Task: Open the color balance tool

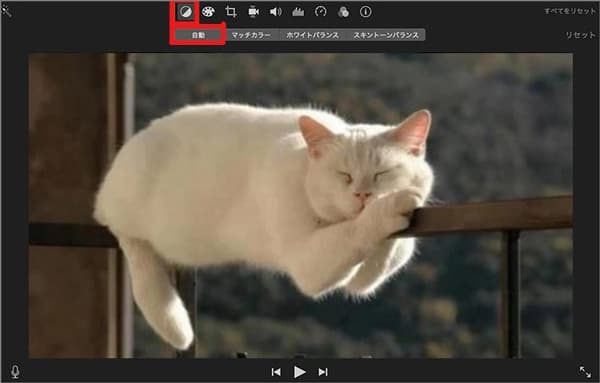Action: point(185,12)
